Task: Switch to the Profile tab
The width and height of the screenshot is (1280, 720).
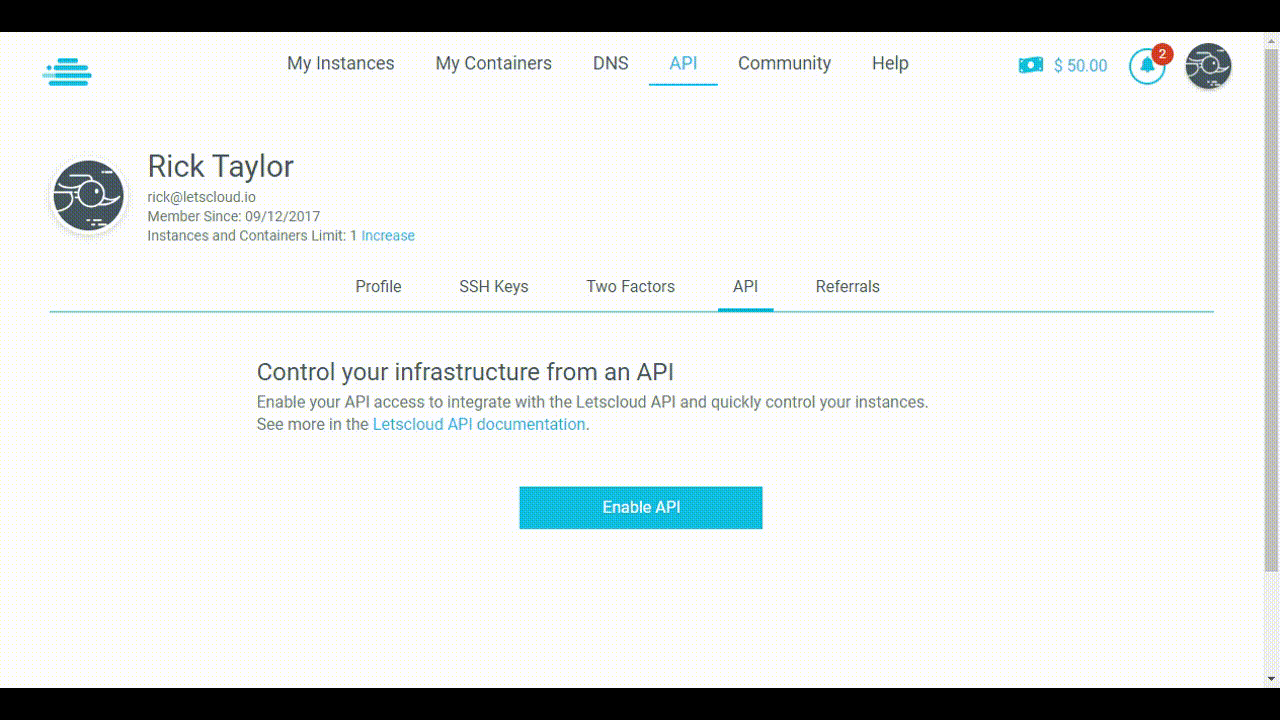Action: click(x=378, y=287)
